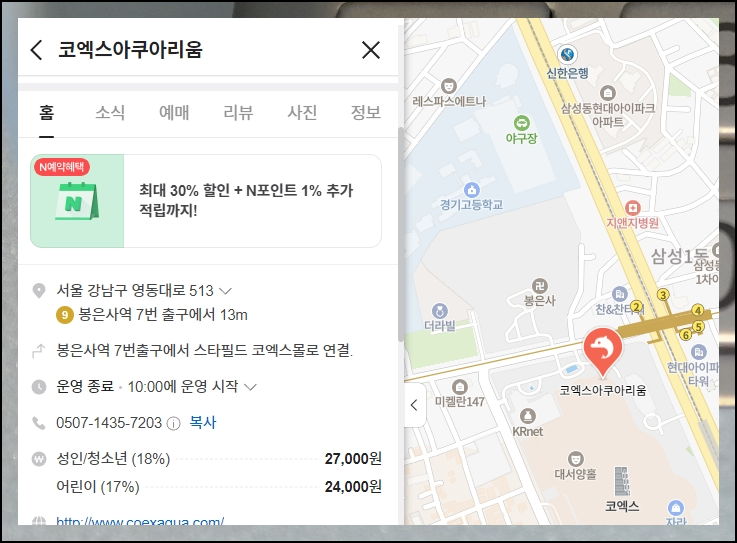Switch to the 홈 tab
This screenshot has width=737, height=543.
click(47, 112)
